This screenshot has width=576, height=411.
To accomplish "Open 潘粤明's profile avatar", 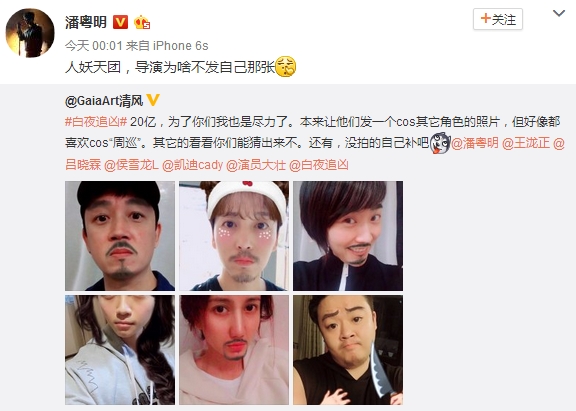I will click(x=30, y=33).
